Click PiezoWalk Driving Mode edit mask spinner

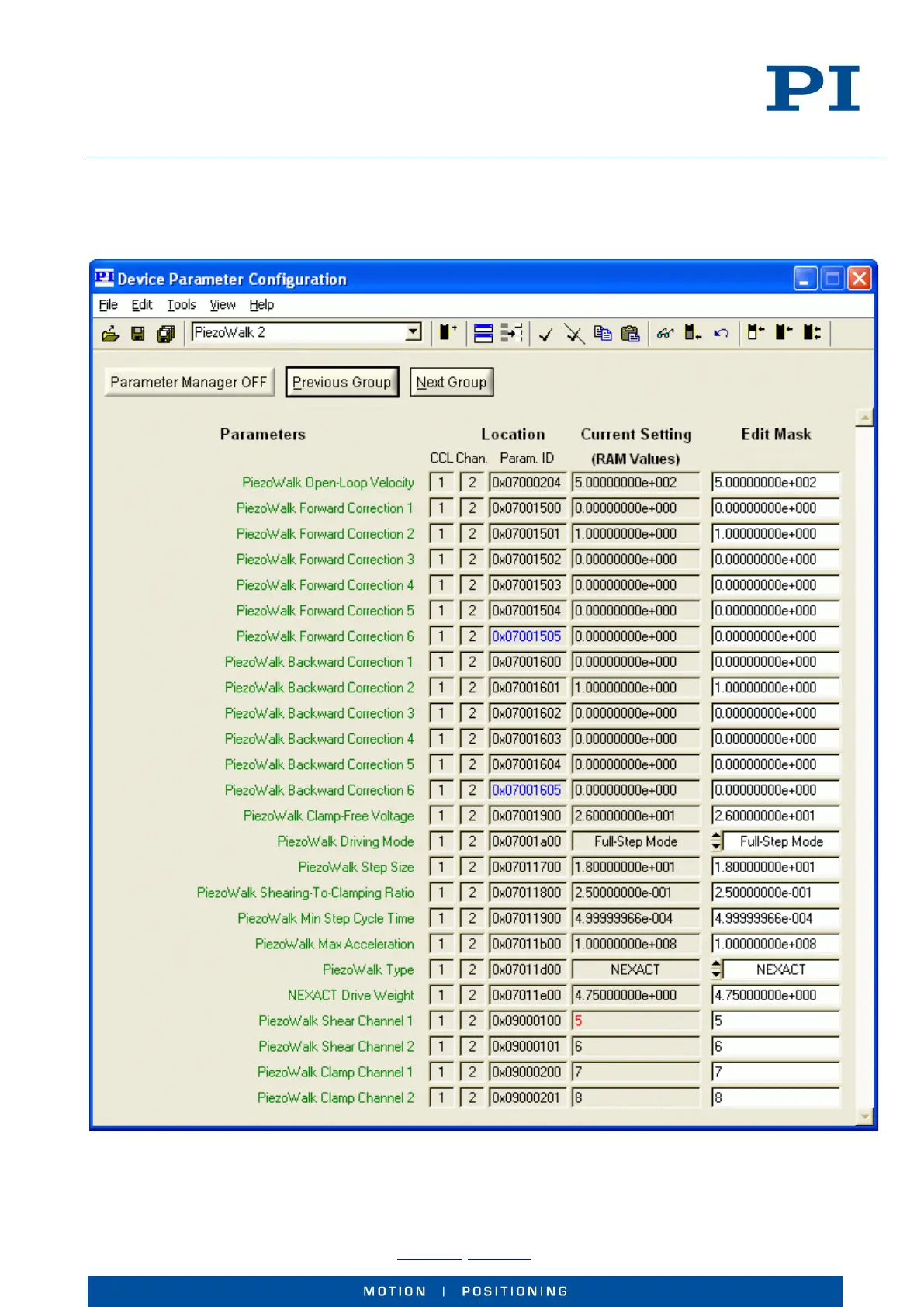tap(717, 841)
